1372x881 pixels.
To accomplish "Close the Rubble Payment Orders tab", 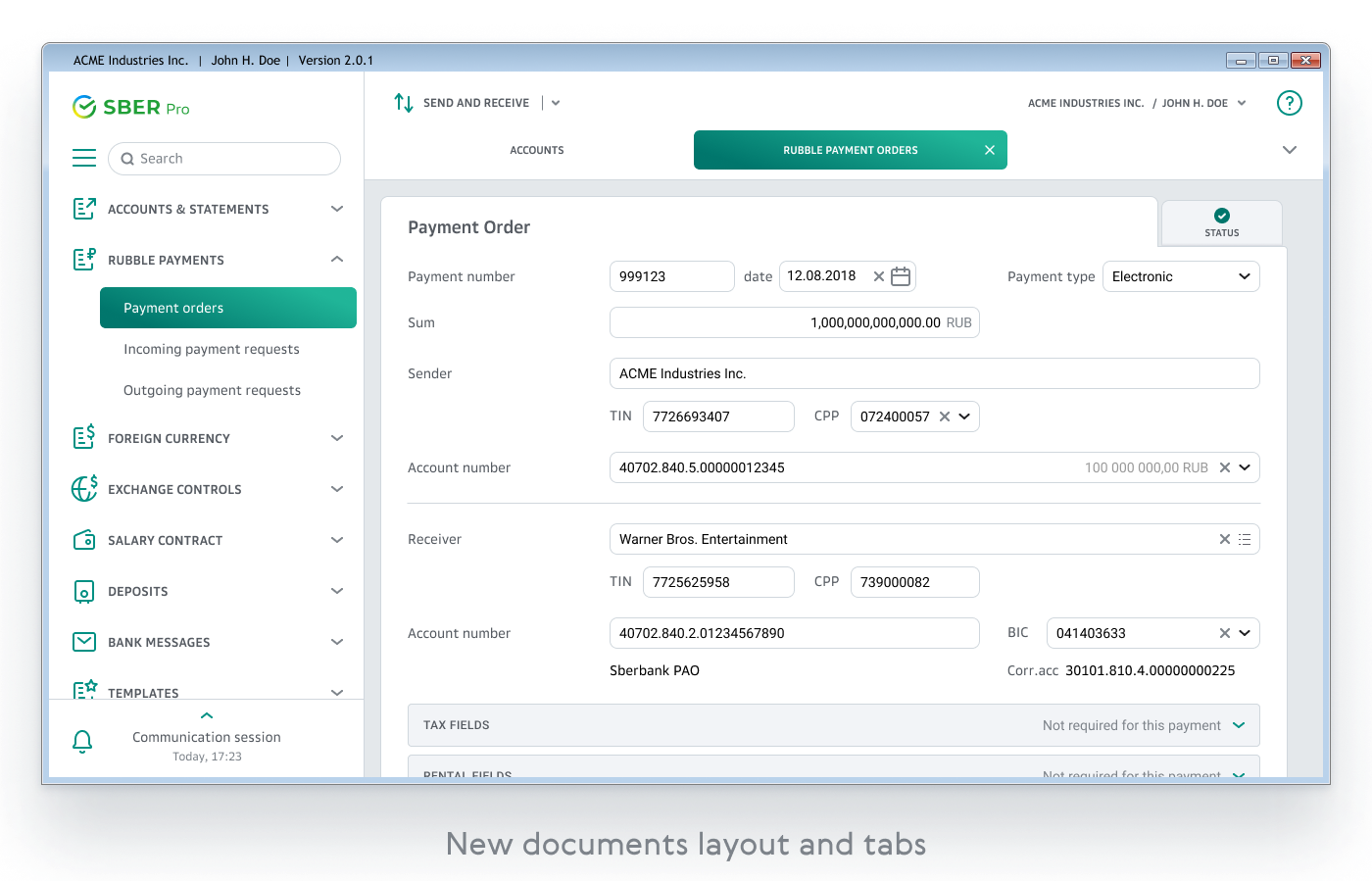I will point(990,150).
